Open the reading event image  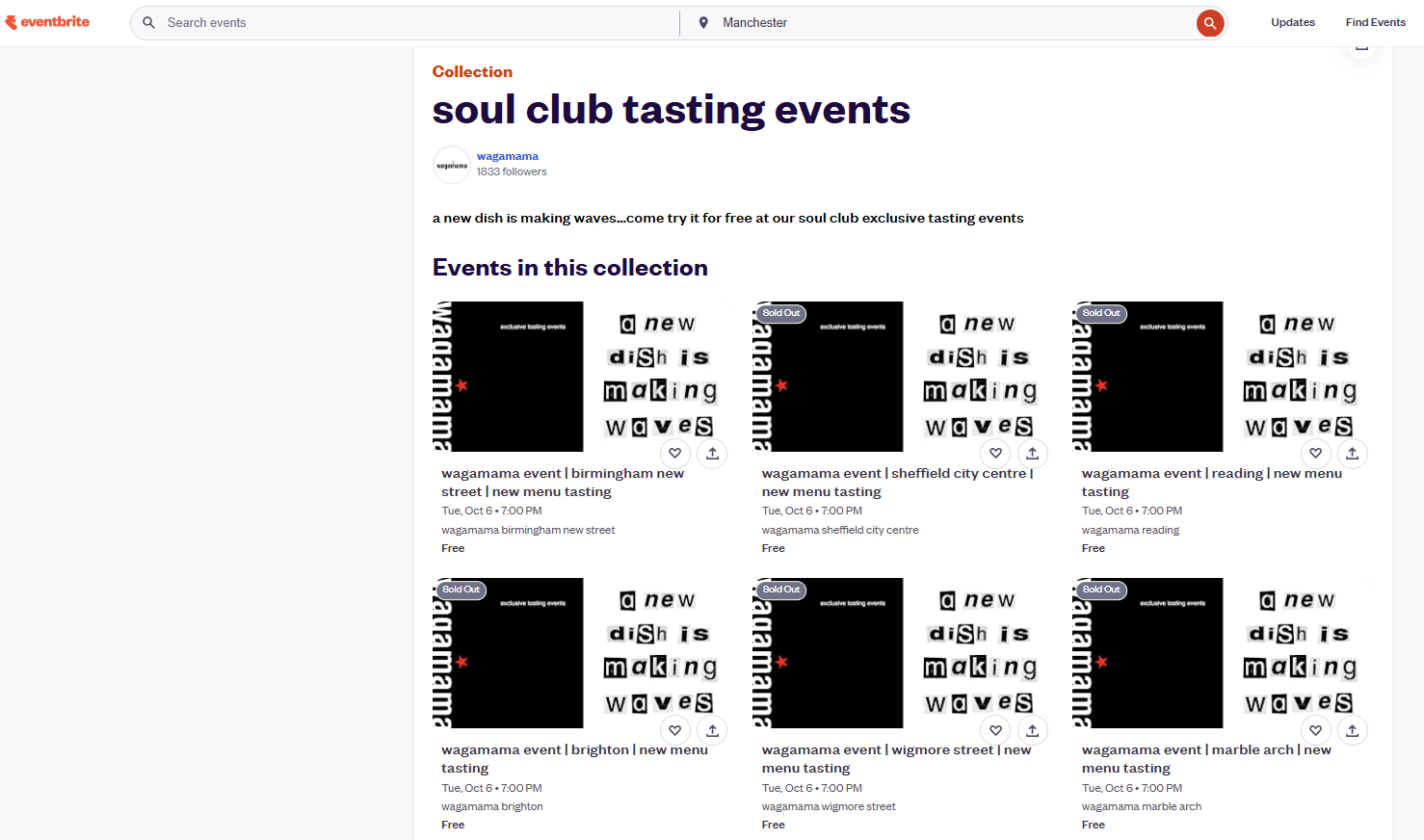click(1223, 377)
